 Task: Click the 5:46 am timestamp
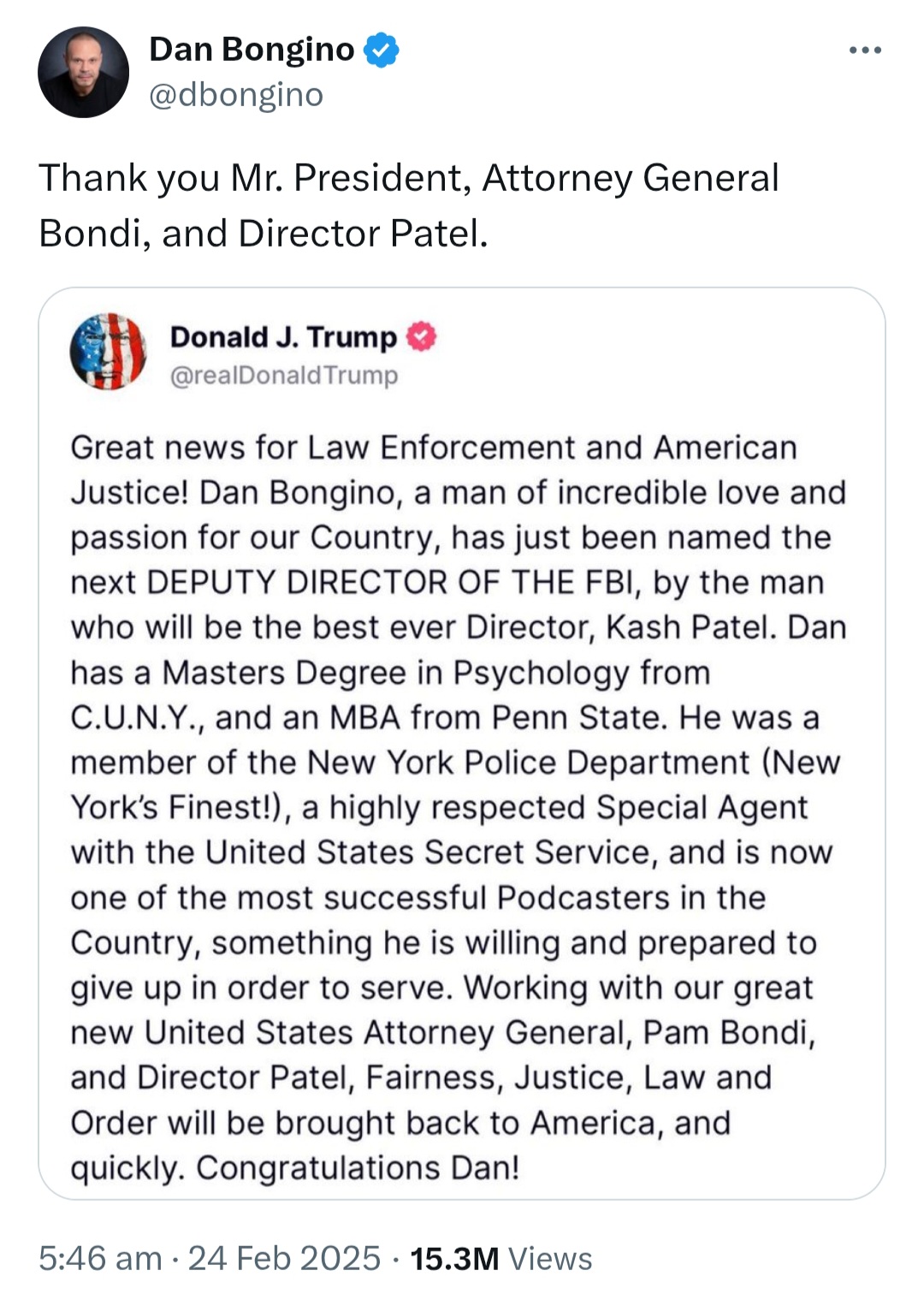[x=100, y=1258]
